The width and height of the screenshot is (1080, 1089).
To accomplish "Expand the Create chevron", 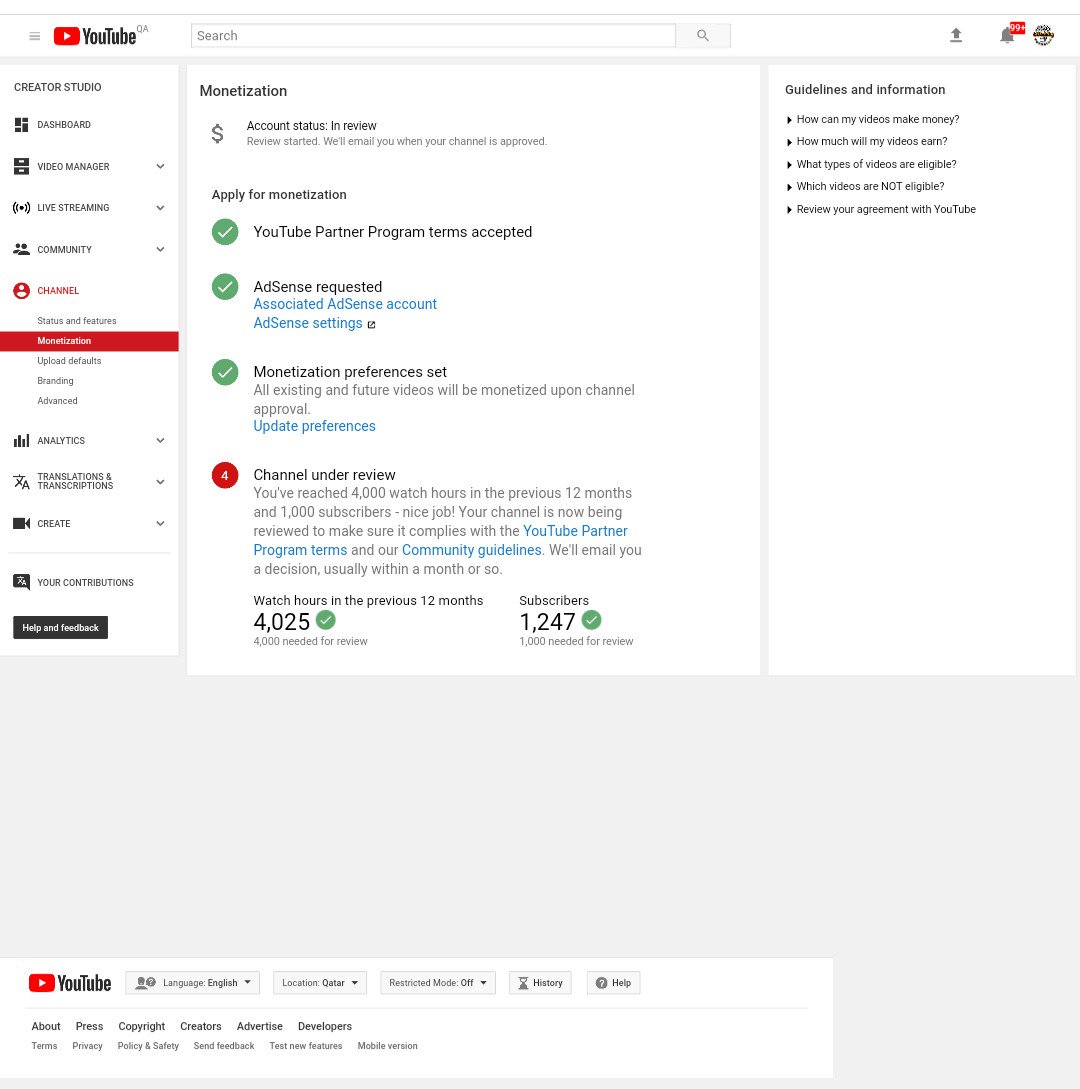I will pos(160,523).
